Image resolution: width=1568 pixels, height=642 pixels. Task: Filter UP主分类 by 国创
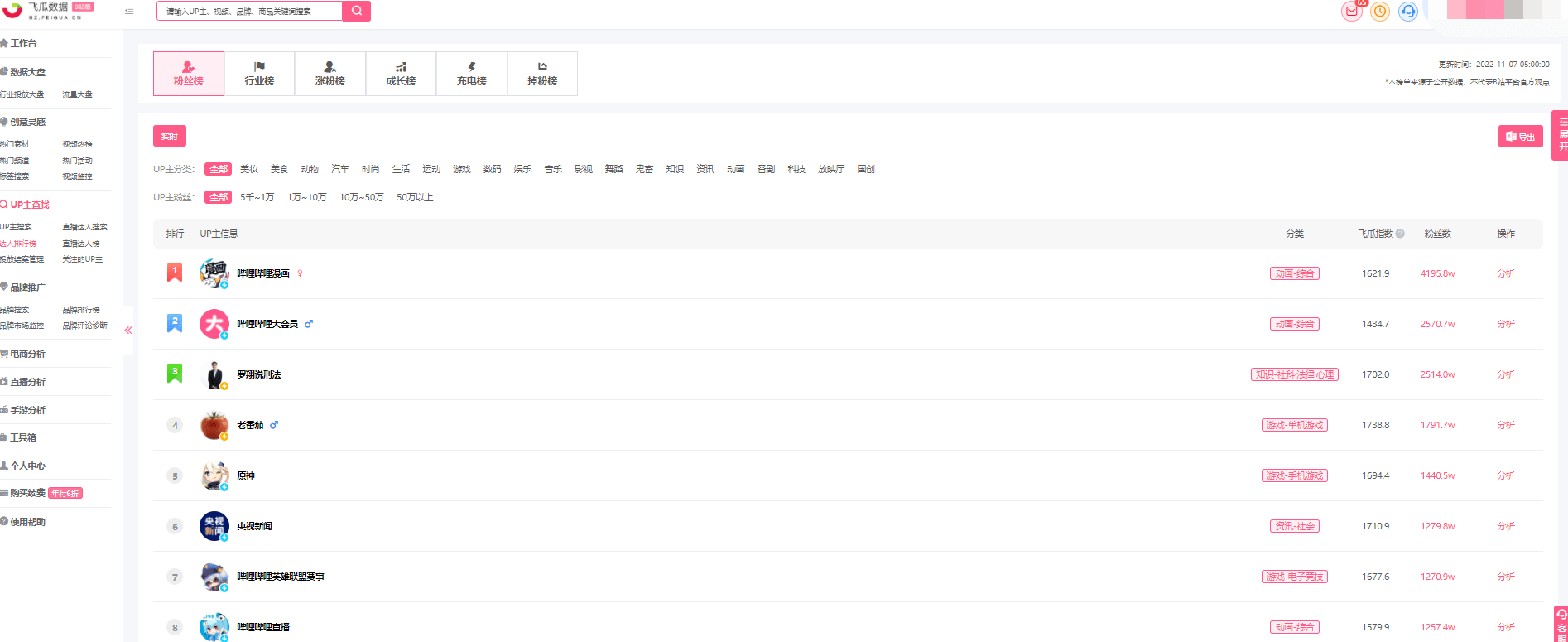[866, 169]
